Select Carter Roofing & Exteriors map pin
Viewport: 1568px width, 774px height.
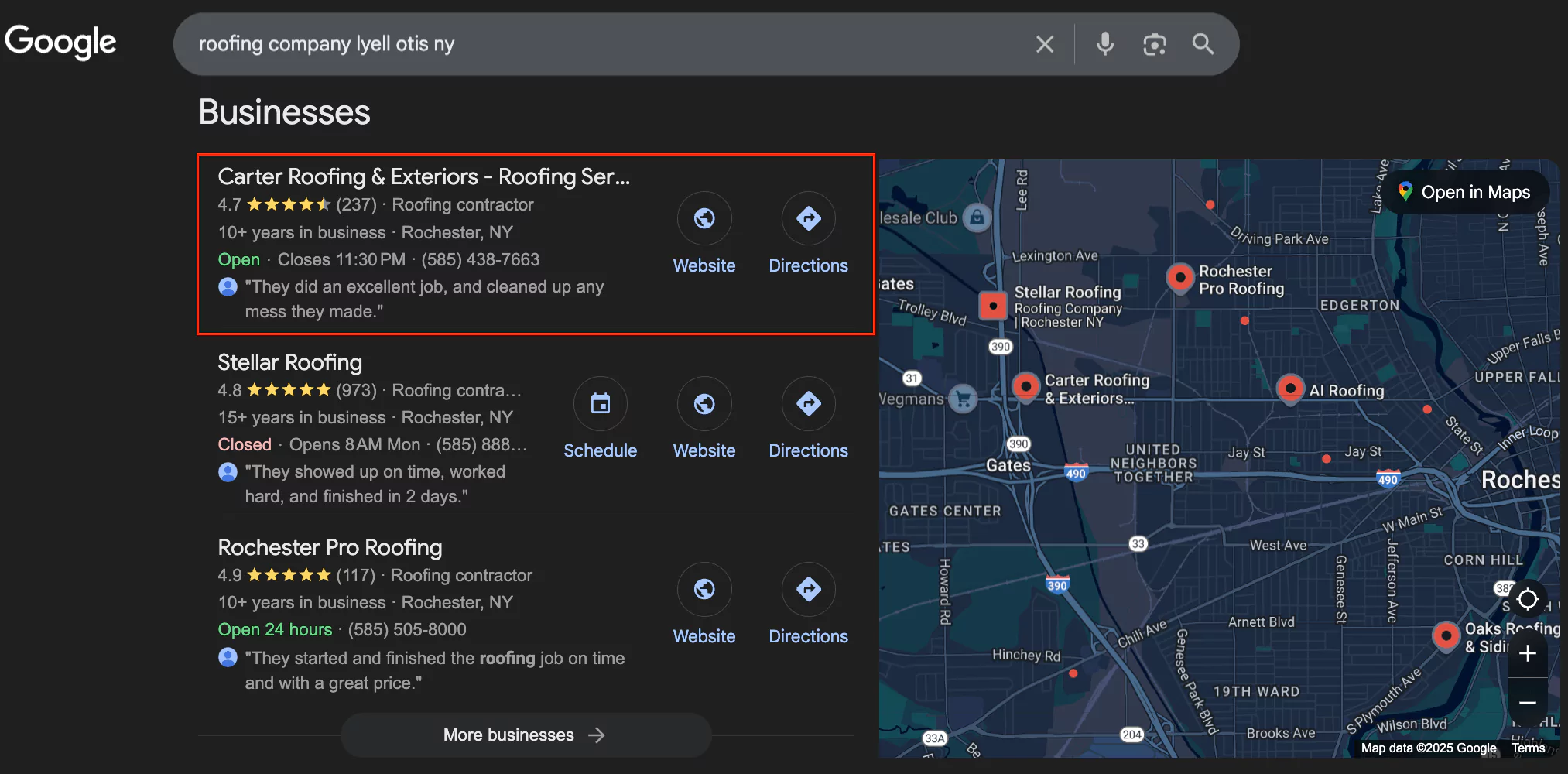[x=1025, y=386]
